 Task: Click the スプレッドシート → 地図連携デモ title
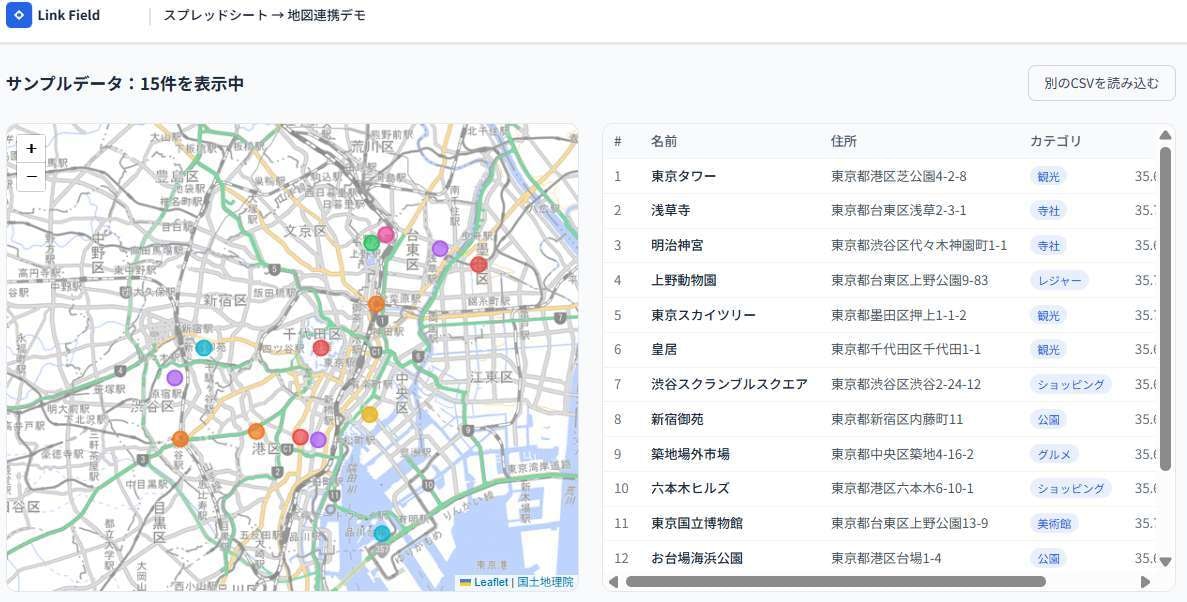tap(265, 15)
